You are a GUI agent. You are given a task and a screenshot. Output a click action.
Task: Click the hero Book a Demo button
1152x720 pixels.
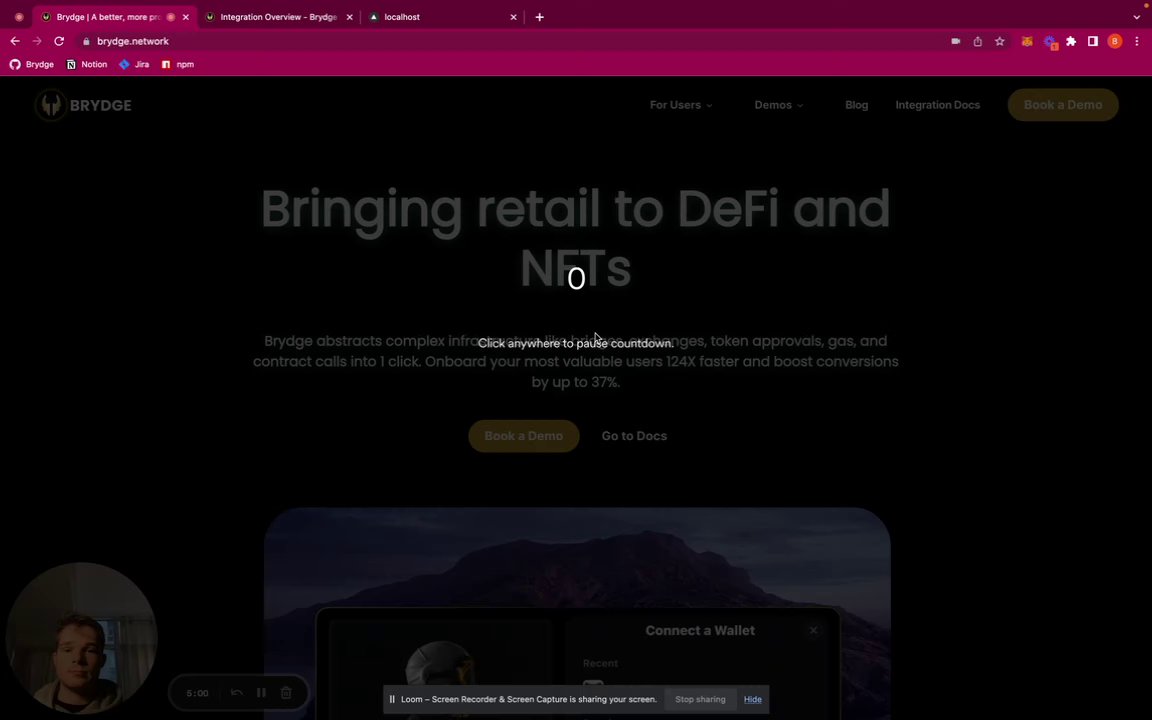(x=523, y=436)
